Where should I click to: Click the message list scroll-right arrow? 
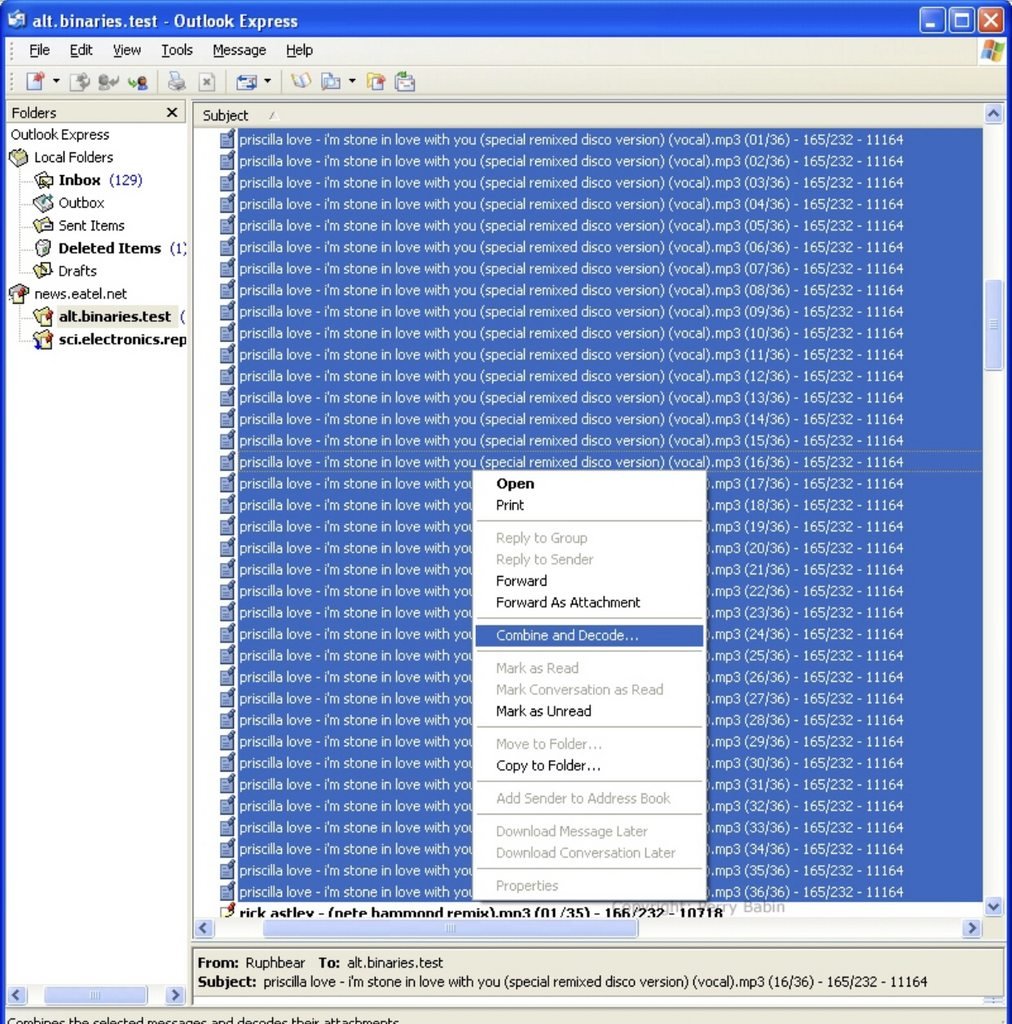972,928
